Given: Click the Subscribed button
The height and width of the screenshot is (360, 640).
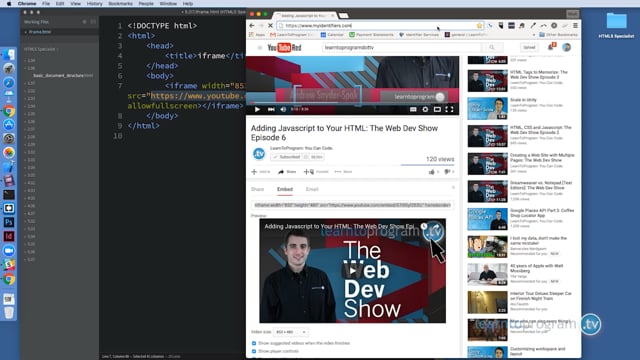Looking at the screenshot, I should (x=287, y=157).
